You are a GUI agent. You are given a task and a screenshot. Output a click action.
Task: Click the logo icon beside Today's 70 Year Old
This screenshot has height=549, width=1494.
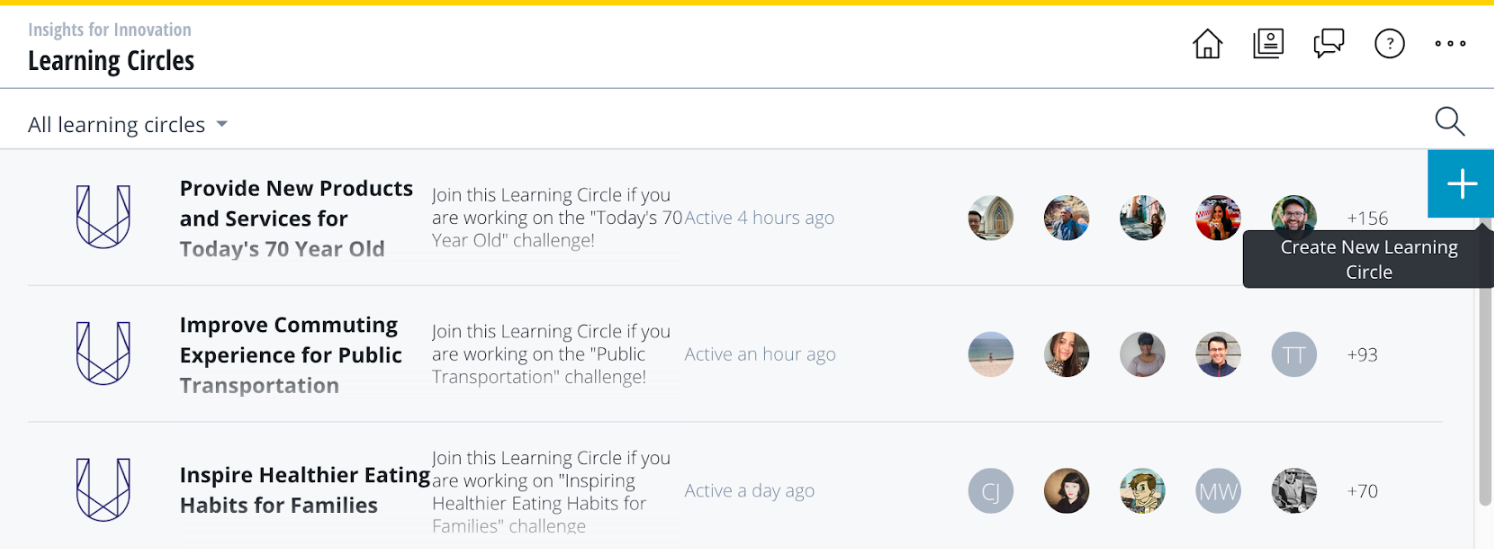[x=104, y=218]
